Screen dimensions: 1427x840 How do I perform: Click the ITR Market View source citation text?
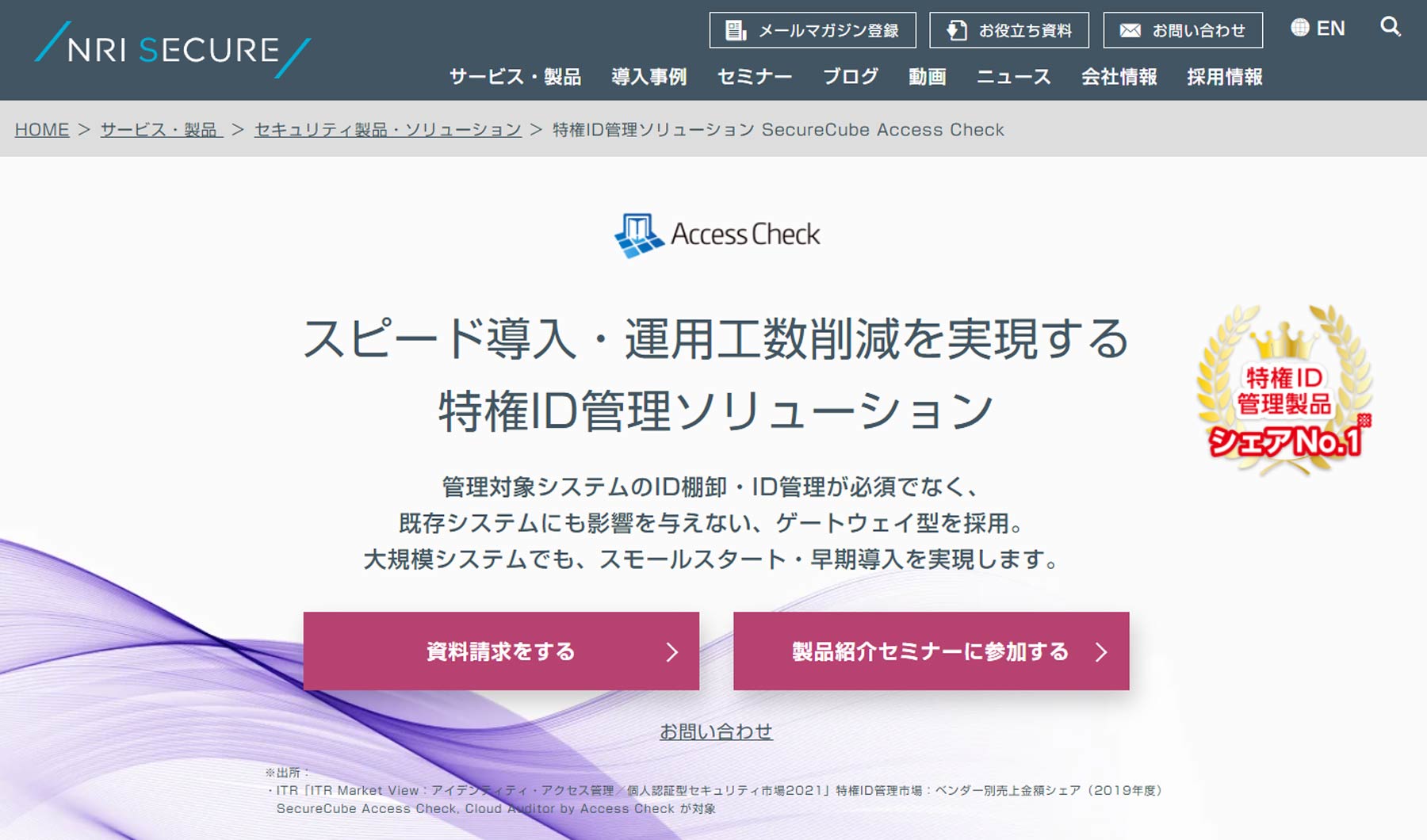[714, 790]
